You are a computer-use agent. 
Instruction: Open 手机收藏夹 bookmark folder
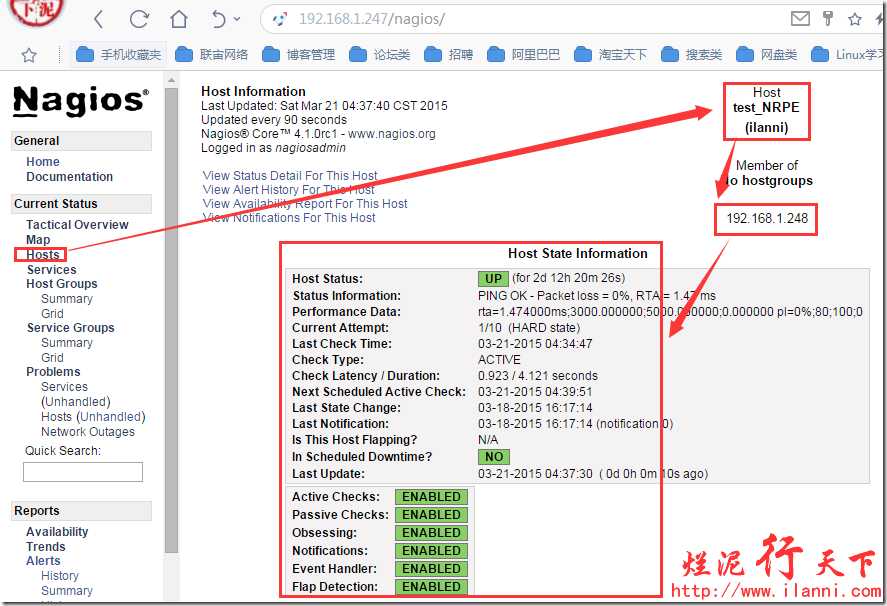coord(118,54)
